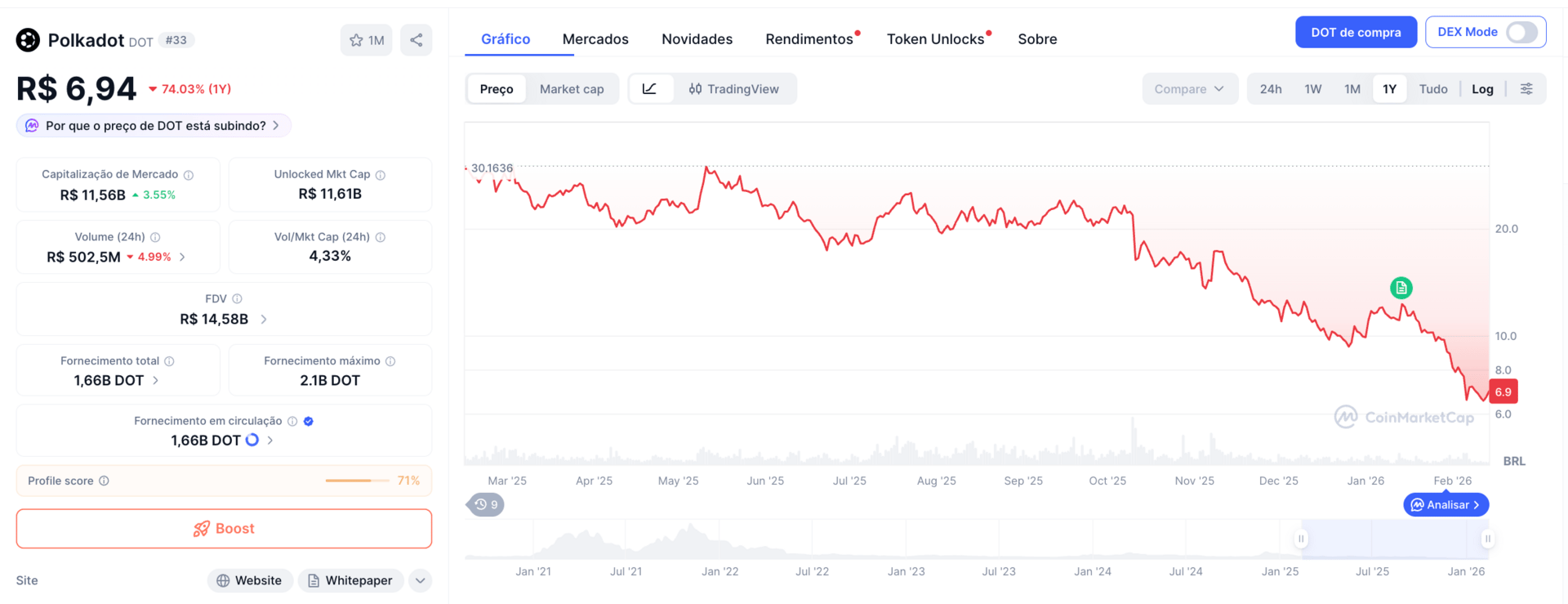
Task: Click the DOT de compra button
Action: (1356, 33)
